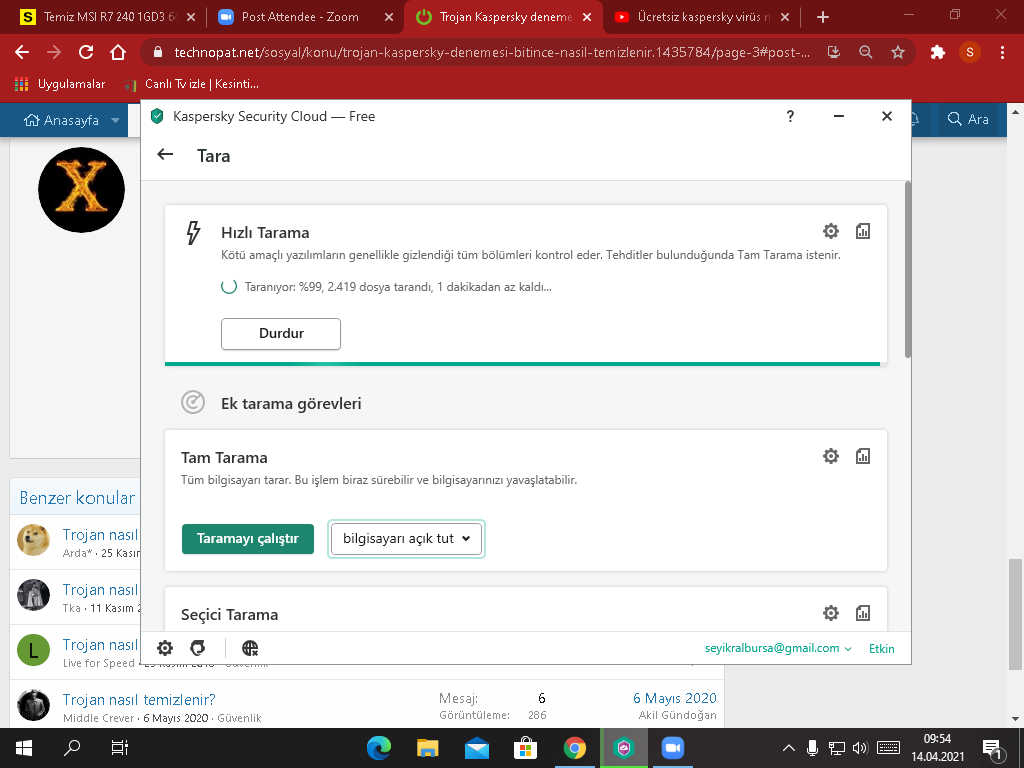Click Kaspersky support icon in footer
1024x768 pixels.
(x=197, y=648)
